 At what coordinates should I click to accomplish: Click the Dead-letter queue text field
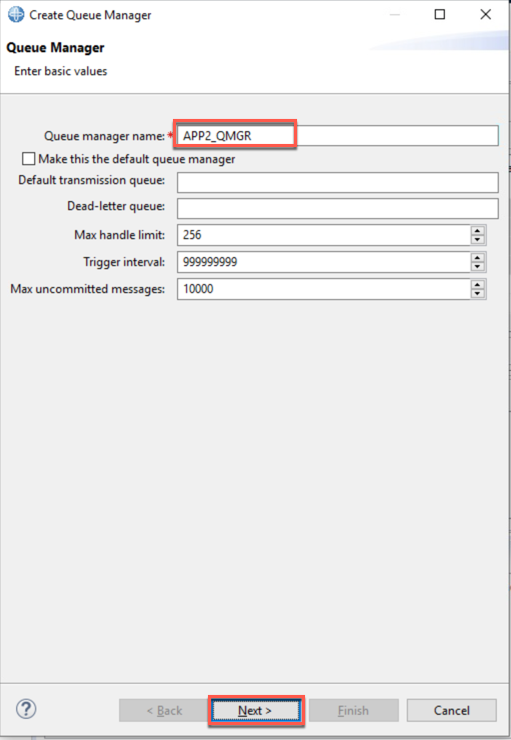click(337, 208)
